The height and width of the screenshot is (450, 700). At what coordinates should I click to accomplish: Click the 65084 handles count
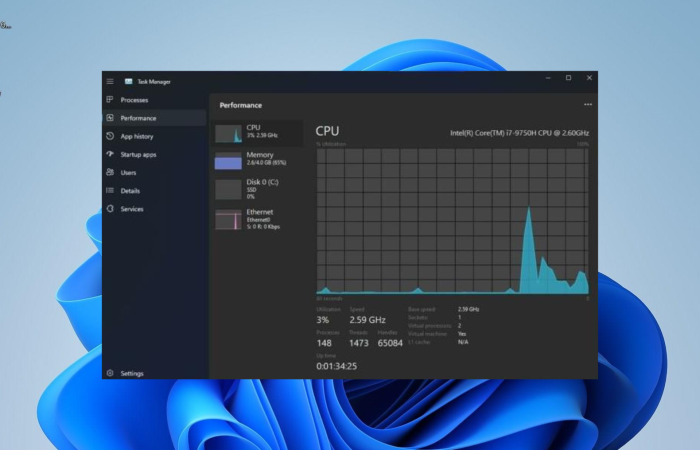[390, 343]
